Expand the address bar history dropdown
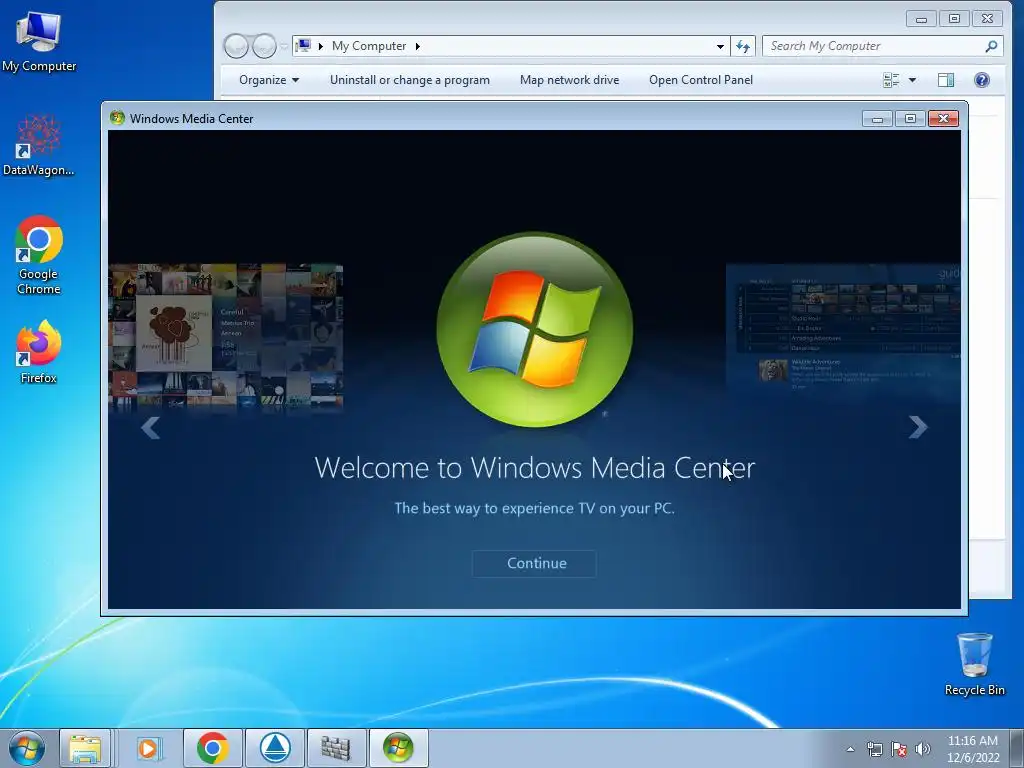This screenshot has height=768, width=1024. 720,46
